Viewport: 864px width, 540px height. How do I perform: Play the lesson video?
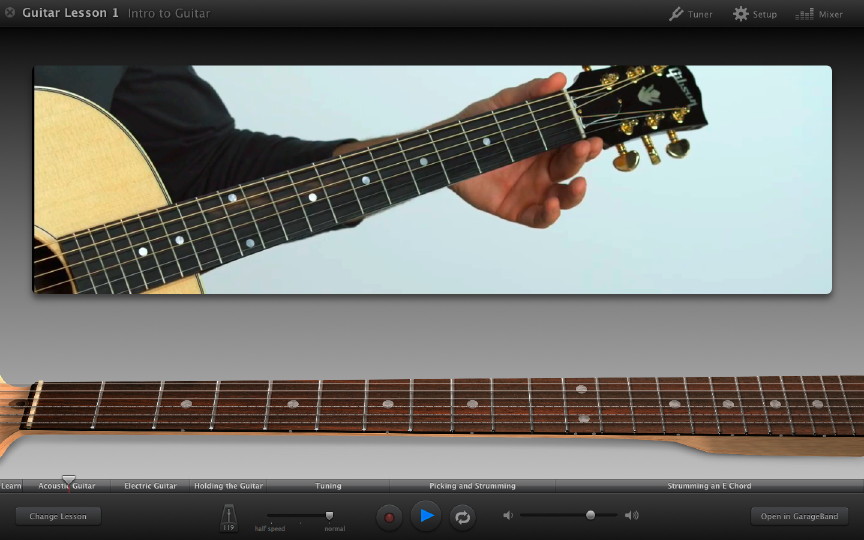pos(426,516)
